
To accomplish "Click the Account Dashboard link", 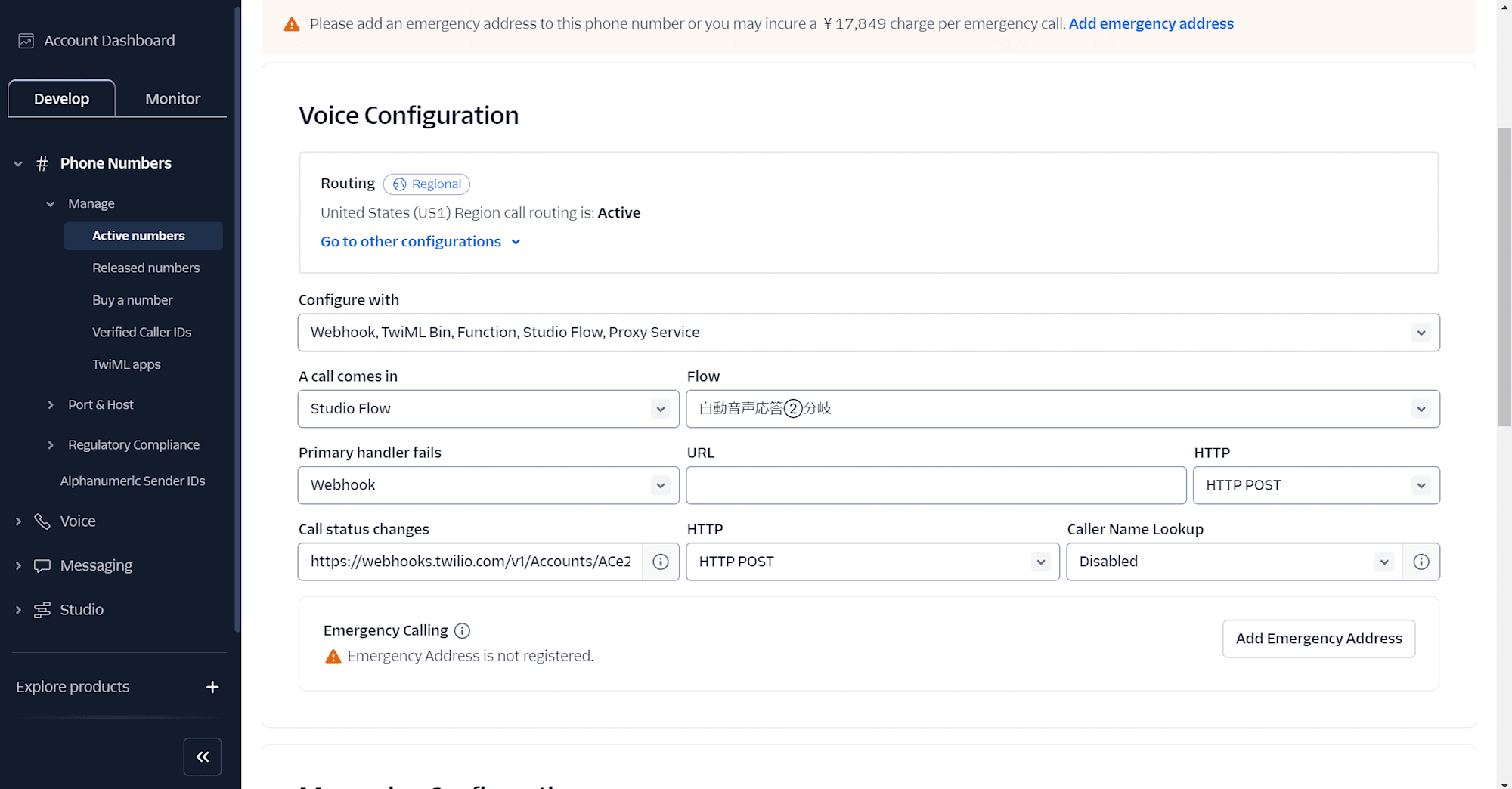I will 109,41.
